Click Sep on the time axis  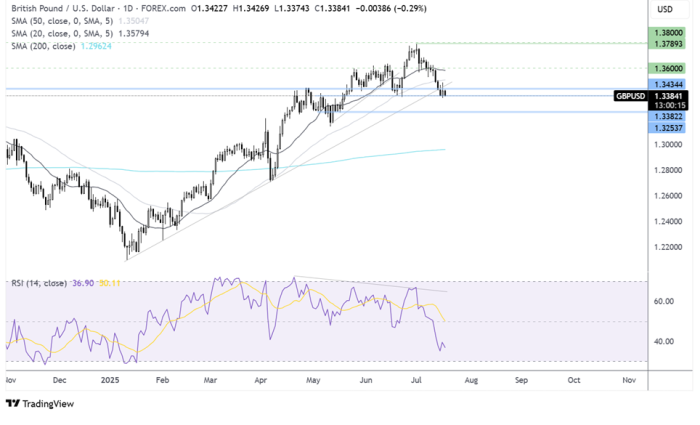tap(521, 380)
